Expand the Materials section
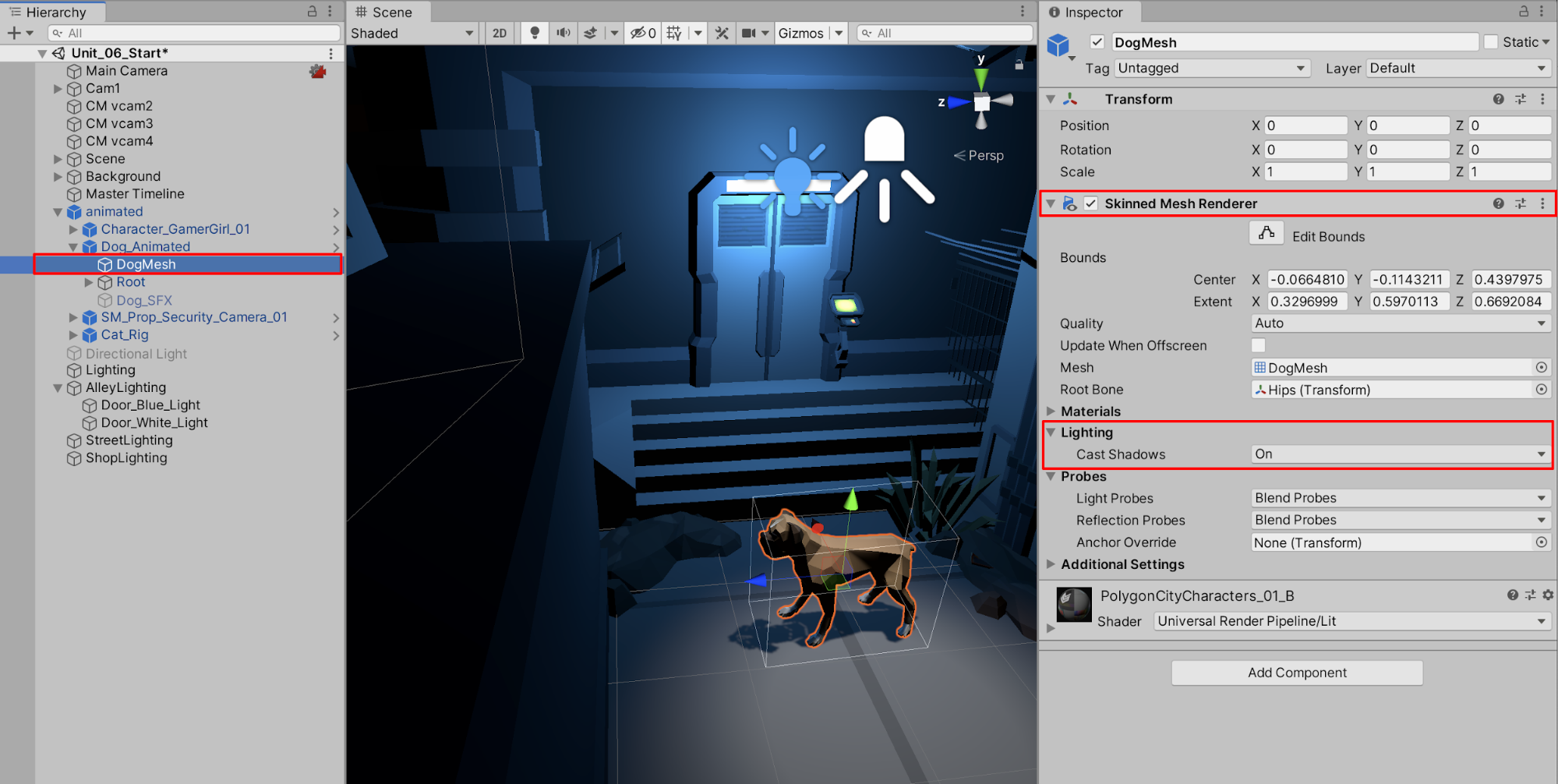The image size is (1558, 784). point(1051,411)
